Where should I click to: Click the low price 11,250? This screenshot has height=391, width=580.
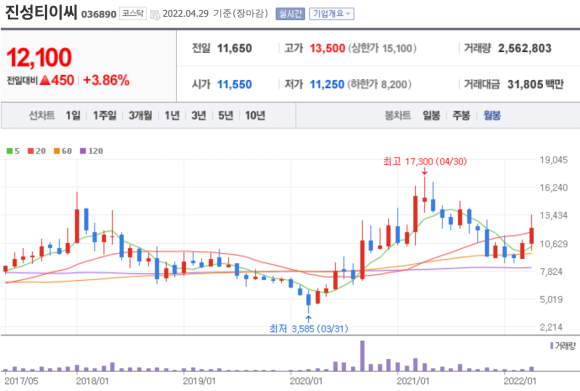coord(327,85)
